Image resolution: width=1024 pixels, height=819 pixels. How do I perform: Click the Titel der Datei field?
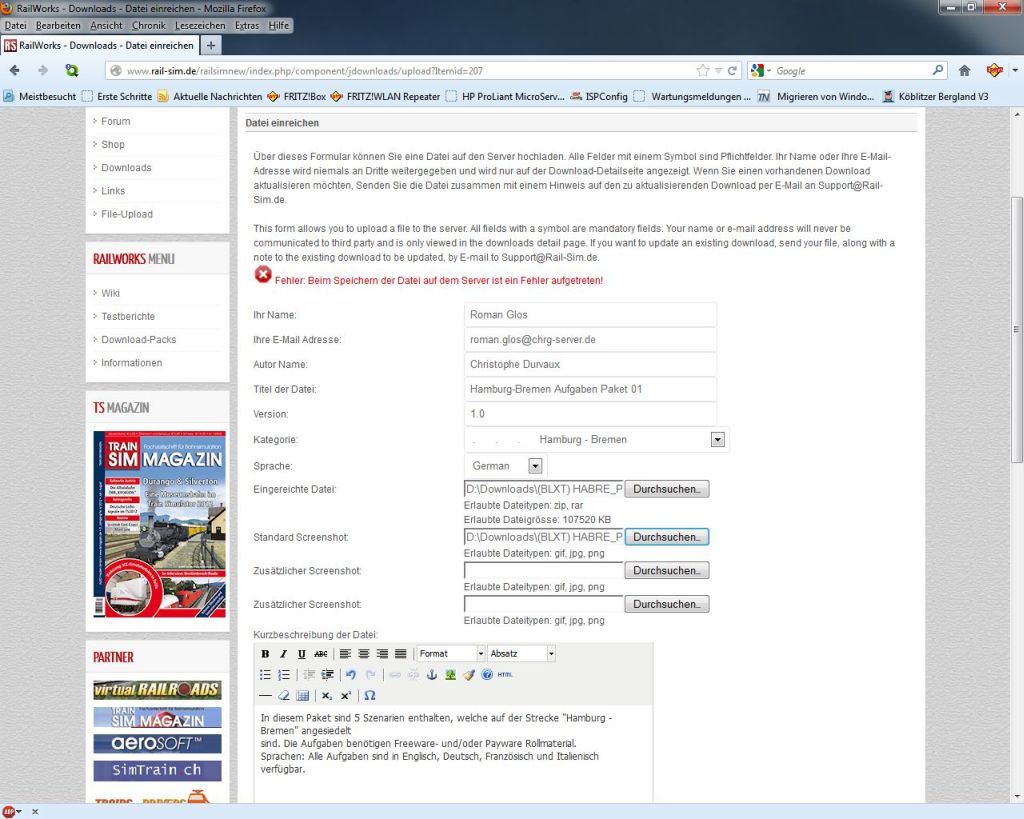click(590, 389)
